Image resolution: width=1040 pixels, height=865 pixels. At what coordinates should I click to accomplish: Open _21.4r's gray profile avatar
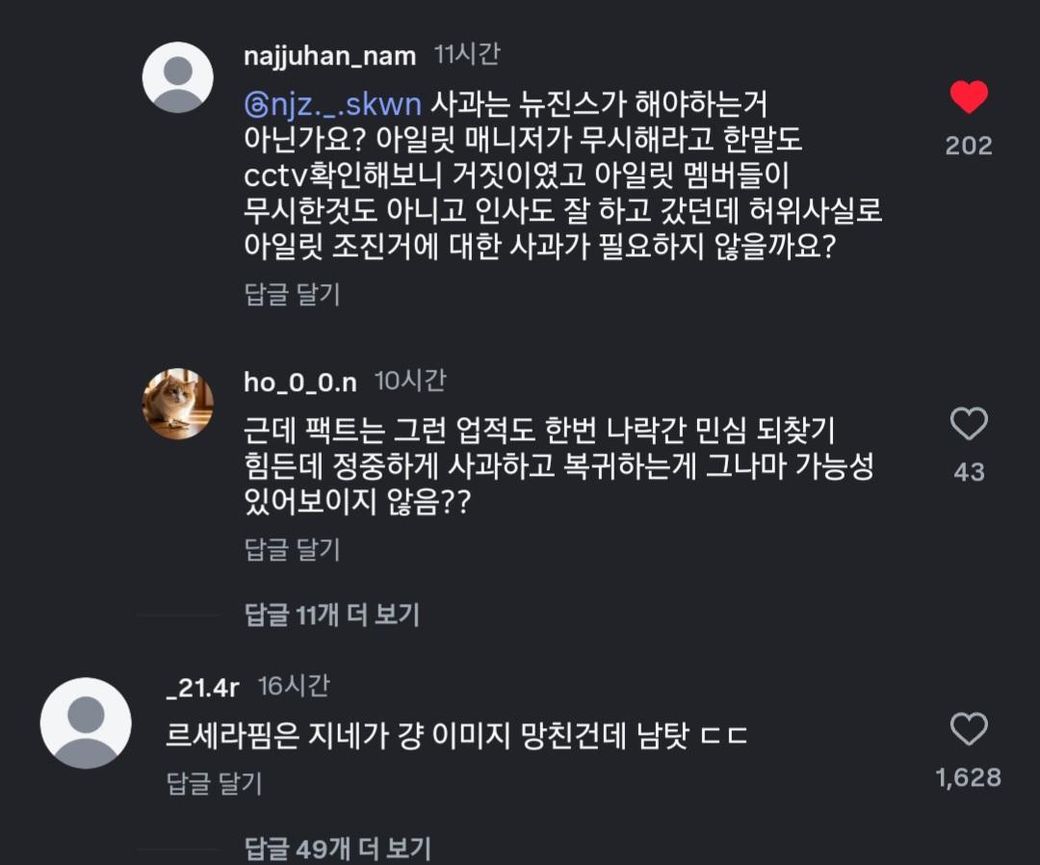point(85,723)
